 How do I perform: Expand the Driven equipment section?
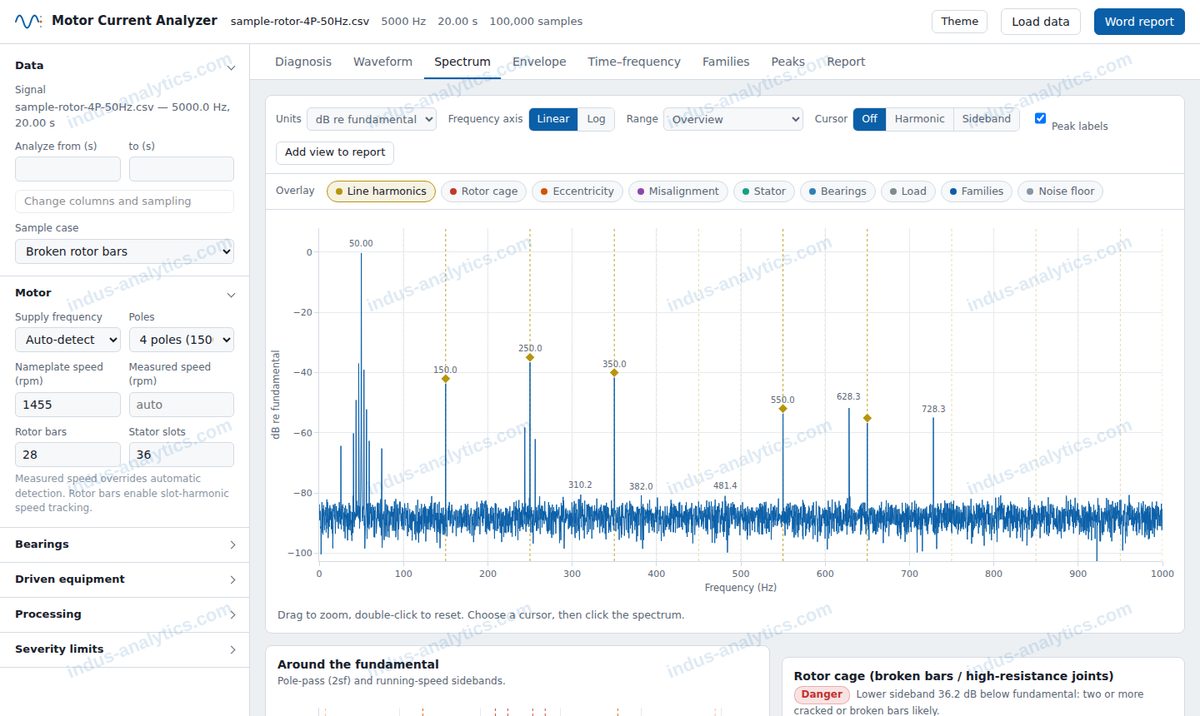(124, 580)
